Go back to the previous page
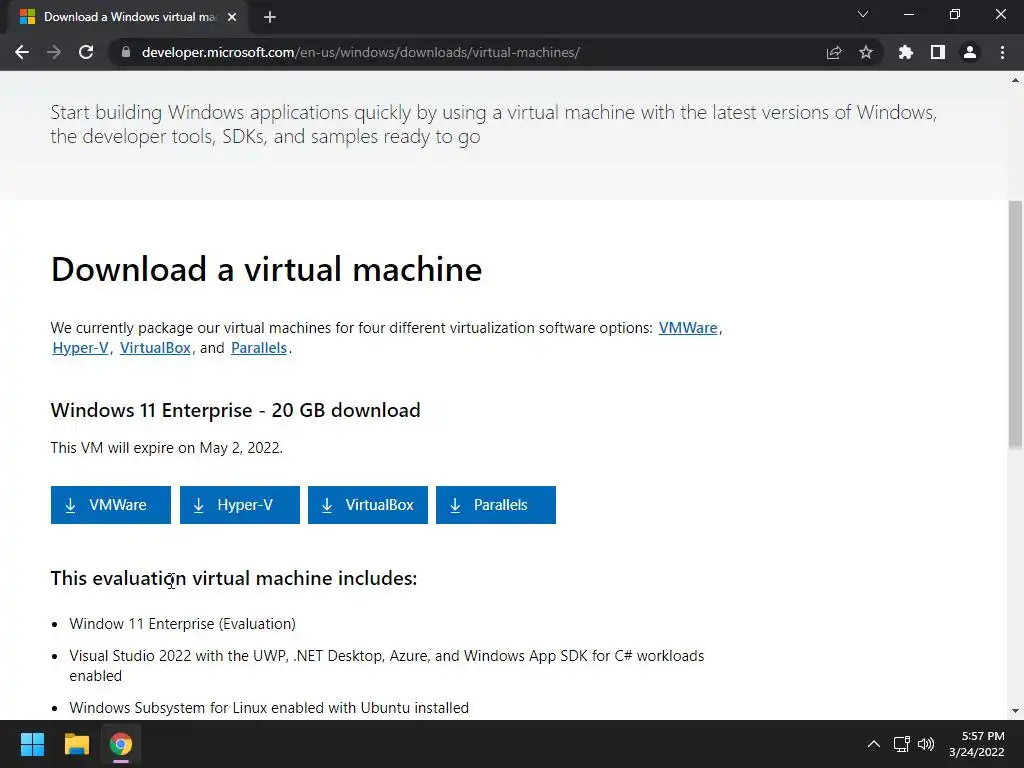This screenshot has width=1024, height=768. click(22, 52)
